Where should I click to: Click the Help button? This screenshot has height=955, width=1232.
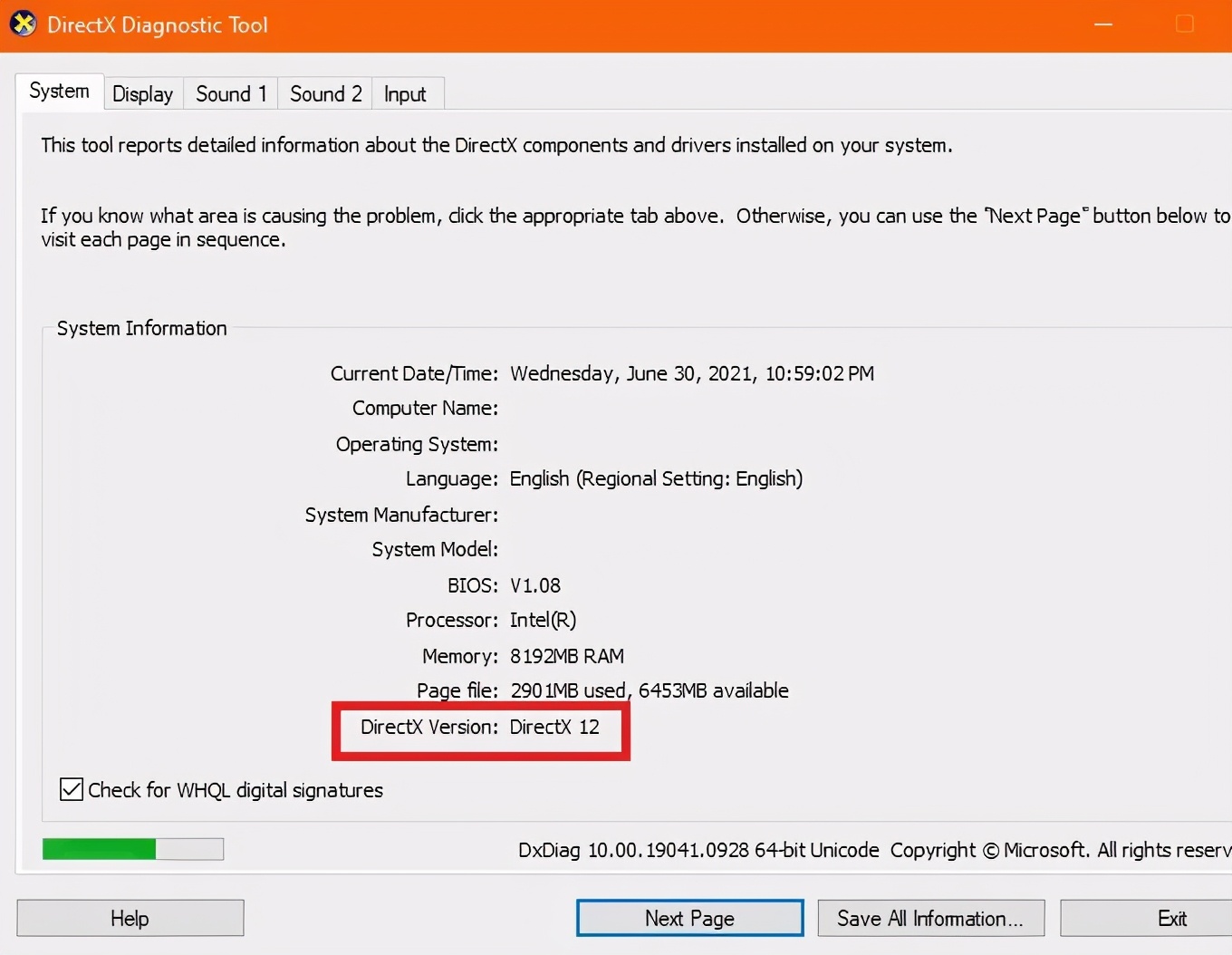point(130,918)
